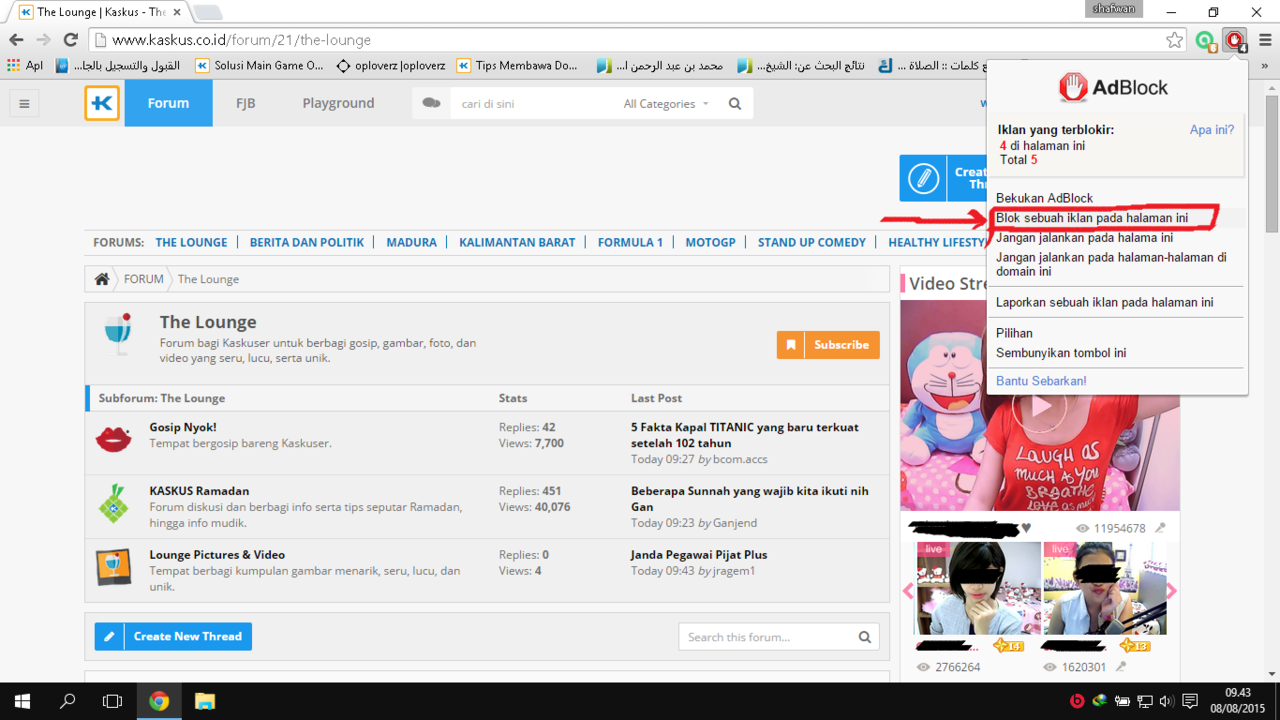Click the forum home icon in breadcrumb
1280x720 pixels.
102,279
